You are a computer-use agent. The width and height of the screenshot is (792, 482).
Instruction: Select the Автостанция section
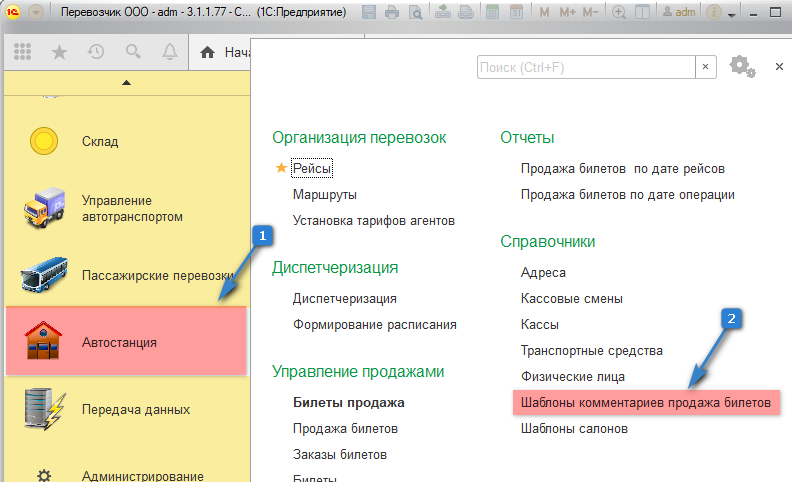[126, 342]
